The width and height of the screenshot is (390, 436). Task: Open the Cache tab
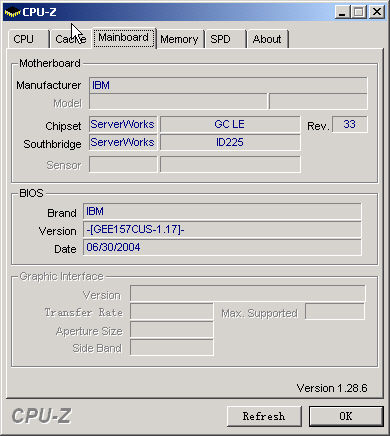point(71,39)
